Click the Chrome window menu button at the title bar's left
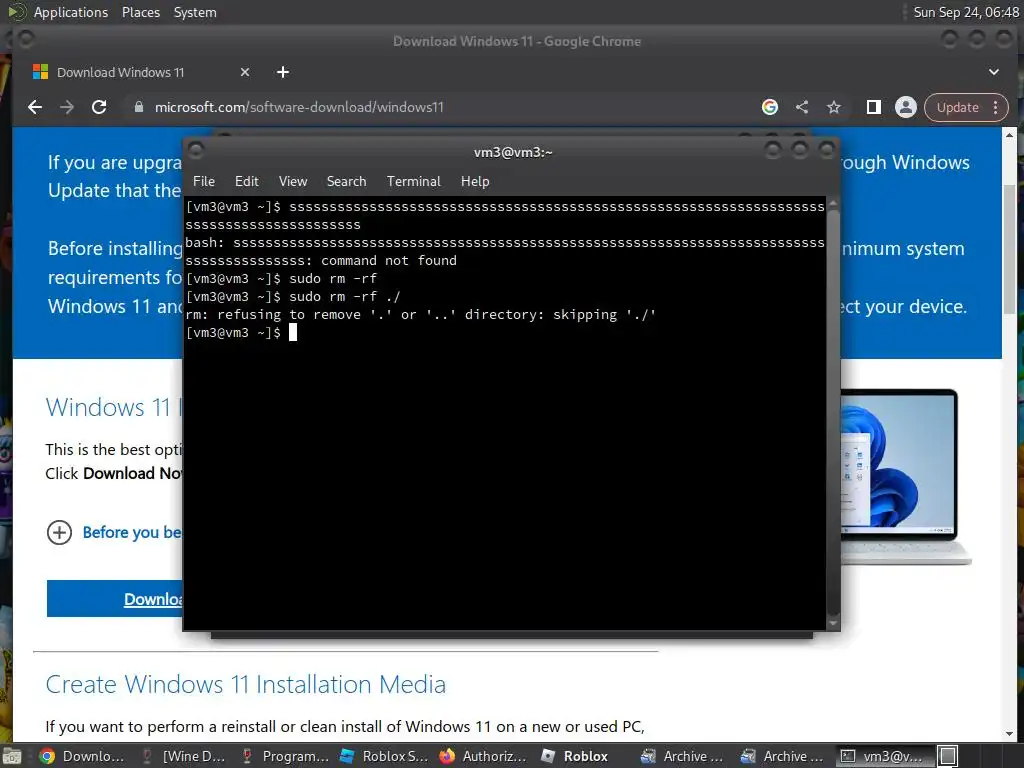This screenshot has width=1024, height=768. pyautogui.click(x=26, y=40)
